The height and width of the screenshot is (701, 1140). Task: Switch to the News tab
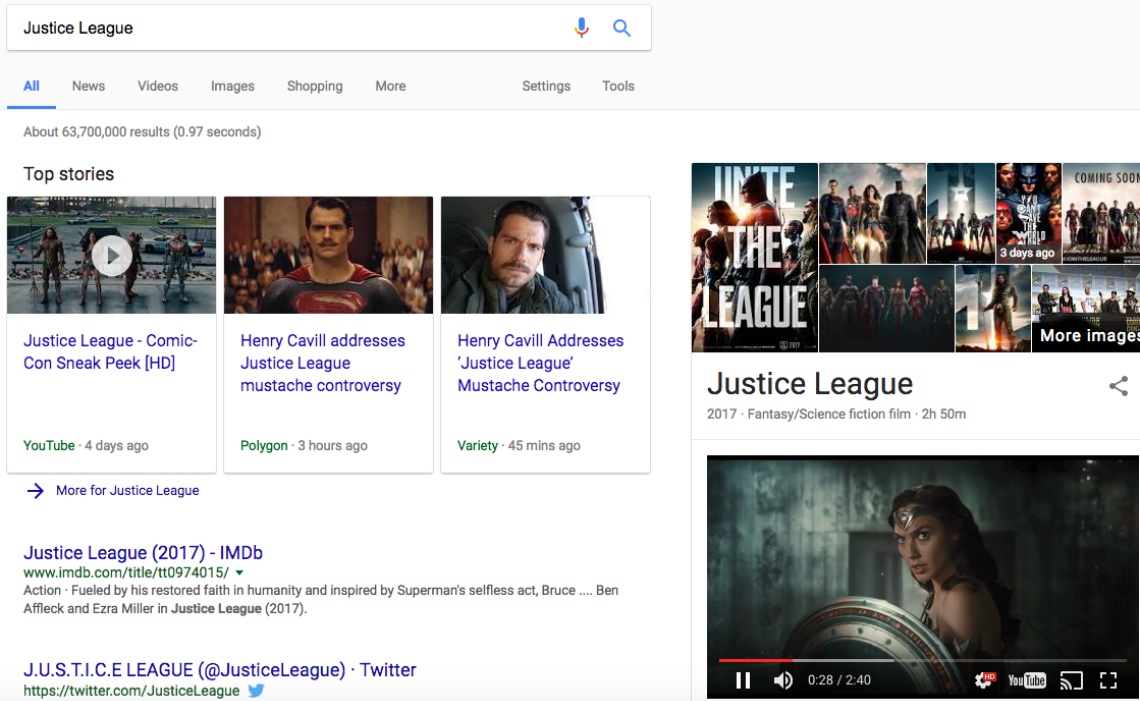tap(88, 86)
